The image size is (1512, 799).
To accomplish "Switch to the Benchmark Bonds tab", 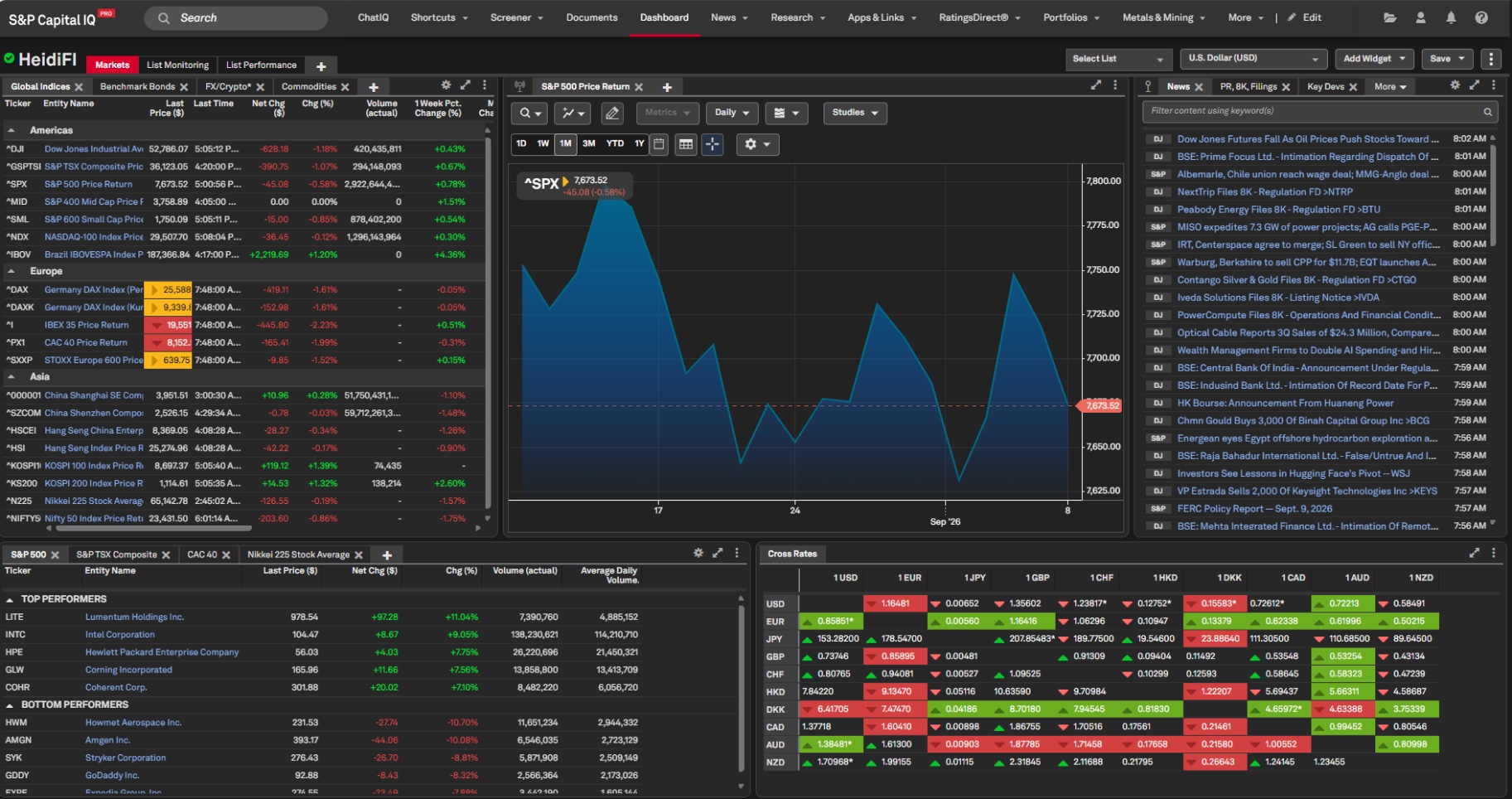I will coord(138,87).
